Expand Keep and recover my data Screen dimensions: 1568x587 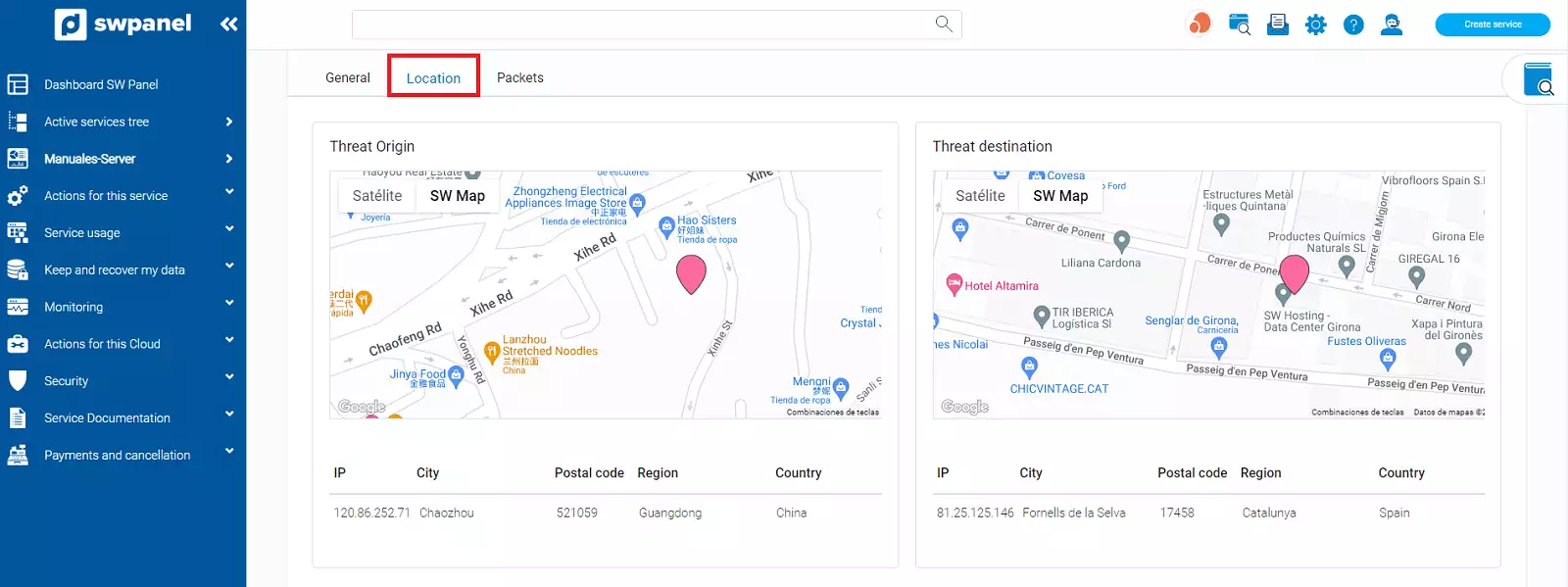click(x=115, y=269)
